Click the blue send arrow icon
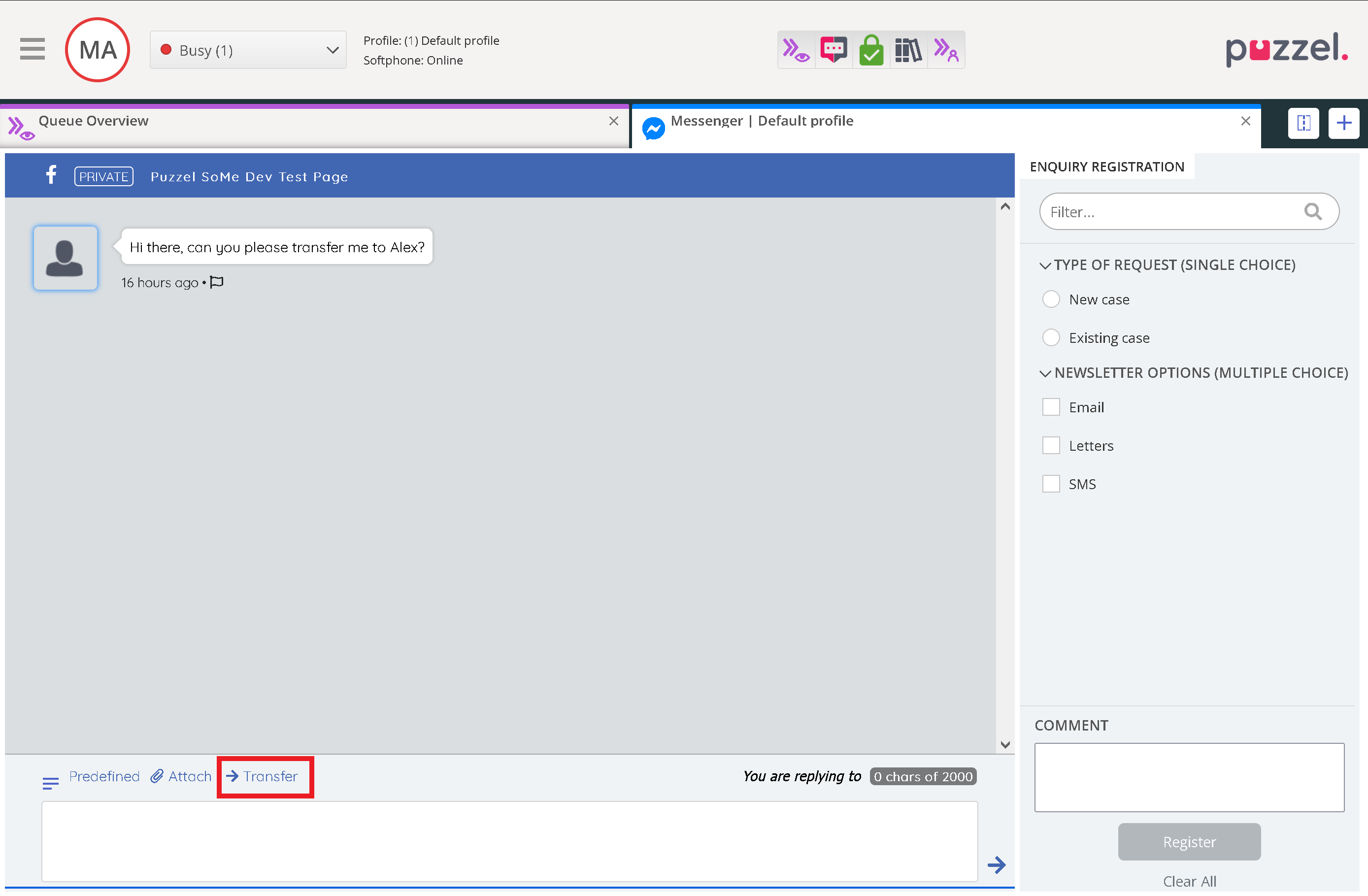 (996, 864)
